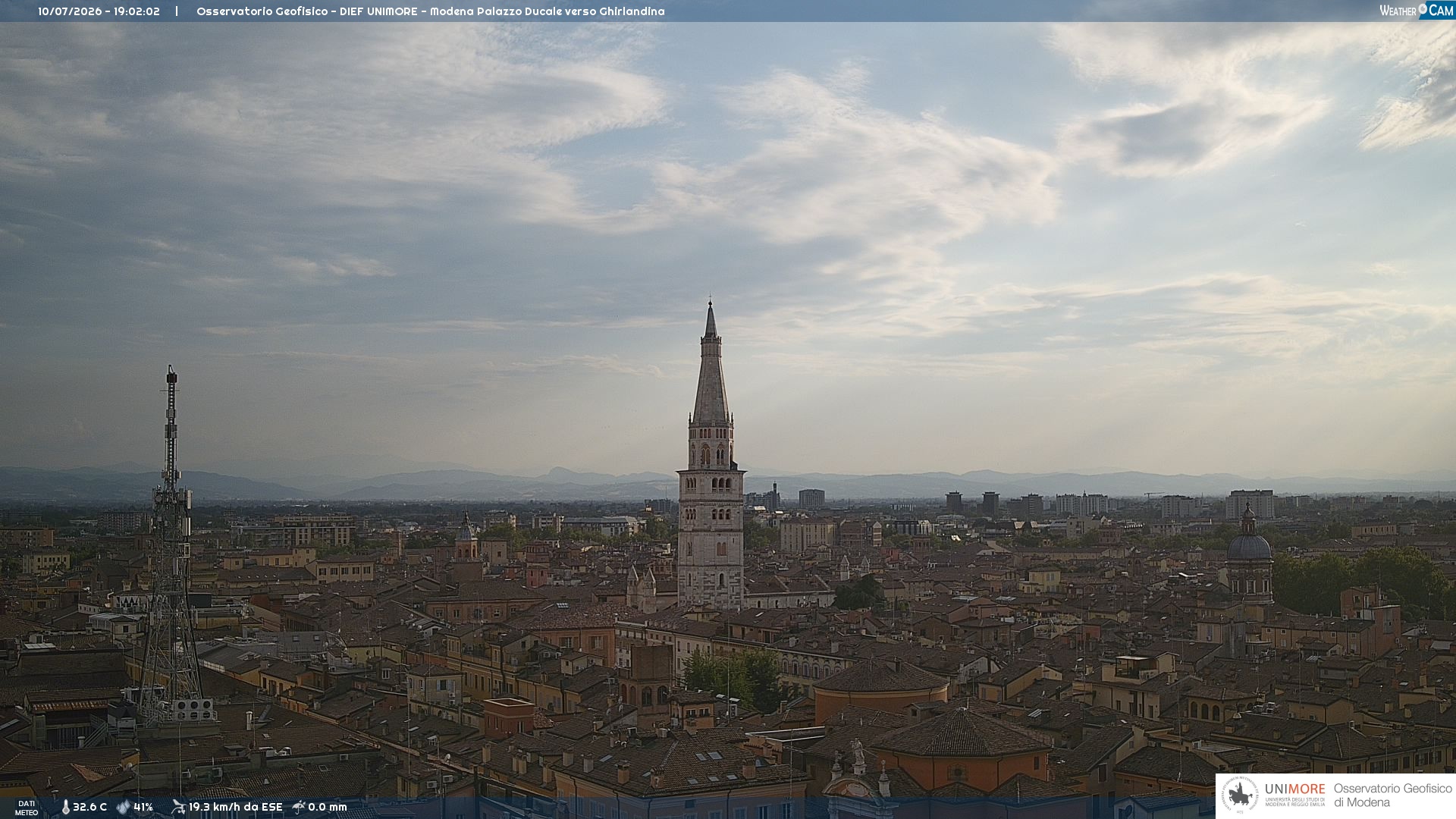The height and width of the screenshot is (819, 1456).
Task: Select the 19.3 km/h da ESE wind reading
Action: [235, 808]
